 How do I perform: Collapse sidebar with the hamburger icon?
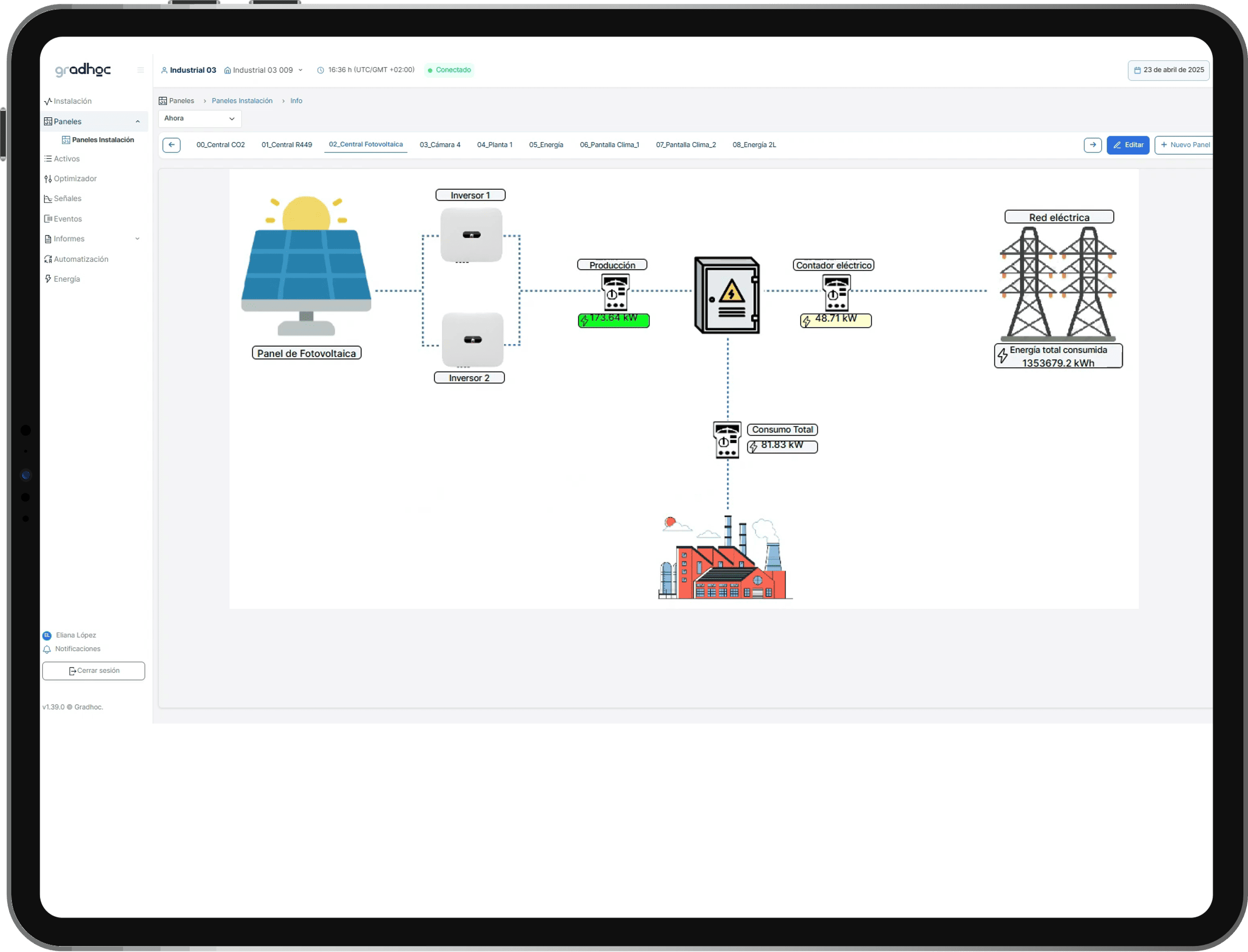141,70
